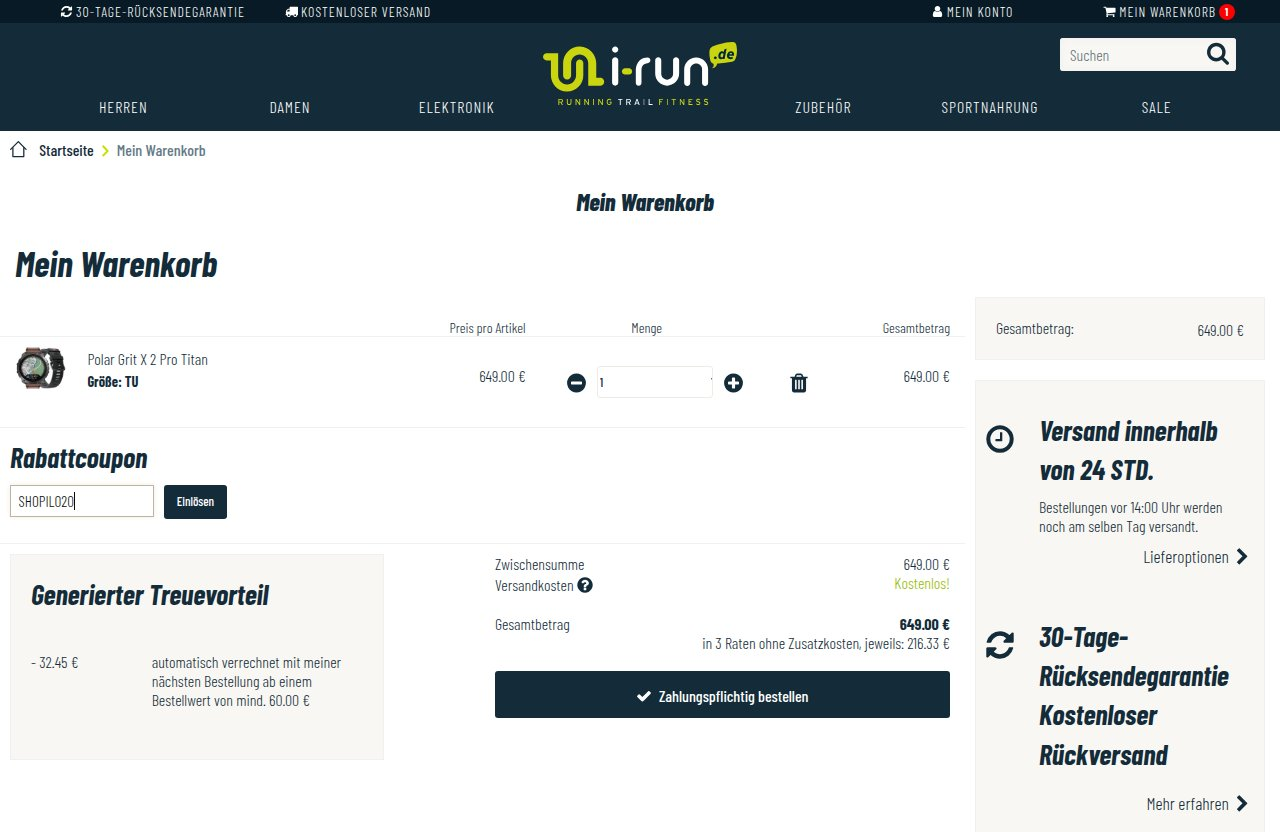Delete Polar Grit X 2 Pro from cart

tap(798, 383)
